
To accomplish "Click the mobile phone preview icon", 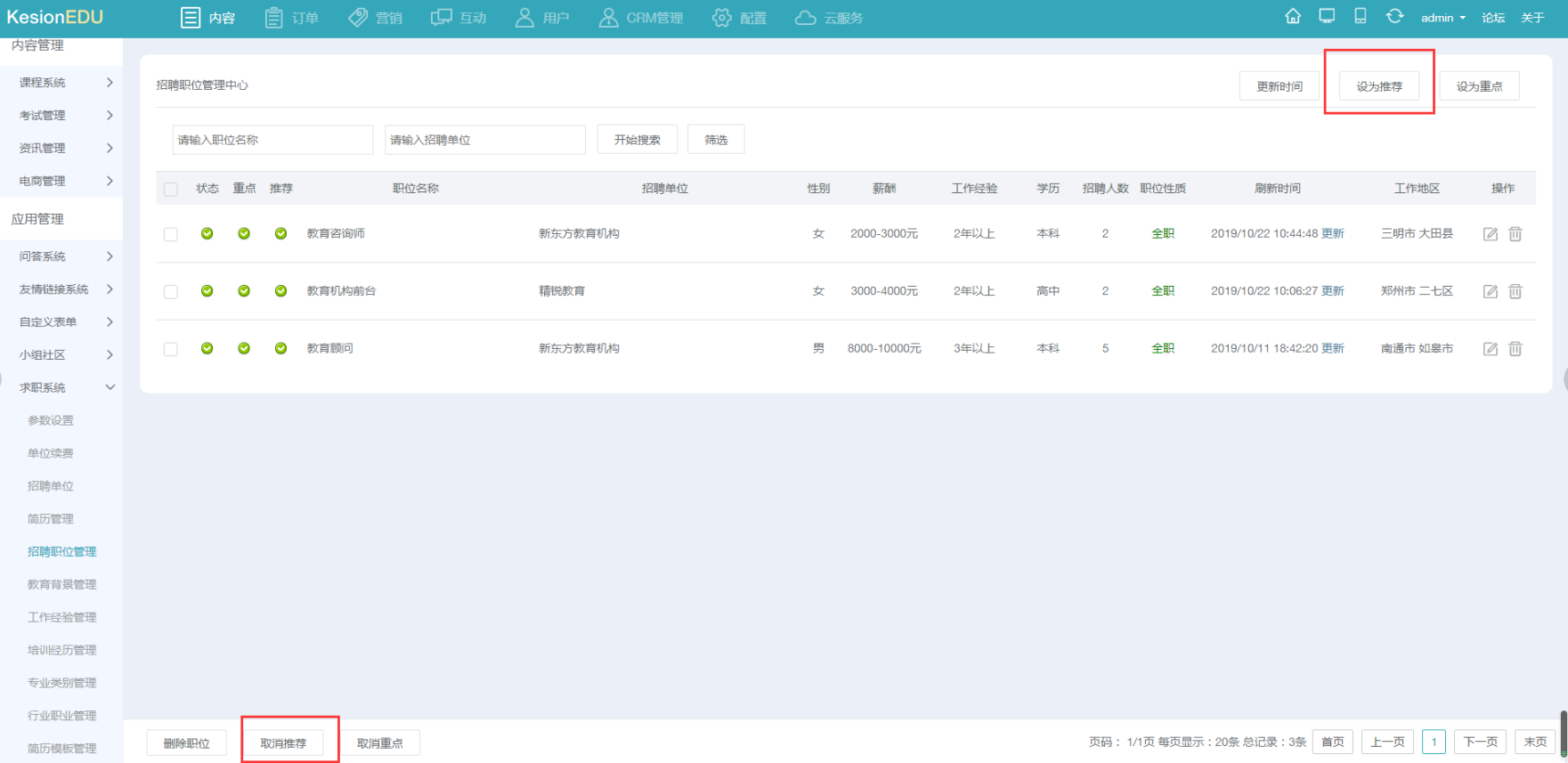I will (x=1361, y=17).
